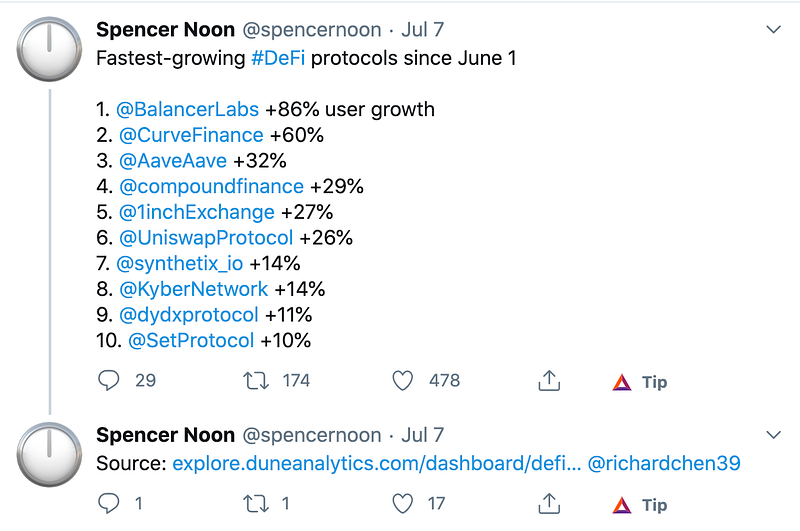The image size is (800, 531).
Task: Open more options chevron on first tweet
Action: (773, 30)
